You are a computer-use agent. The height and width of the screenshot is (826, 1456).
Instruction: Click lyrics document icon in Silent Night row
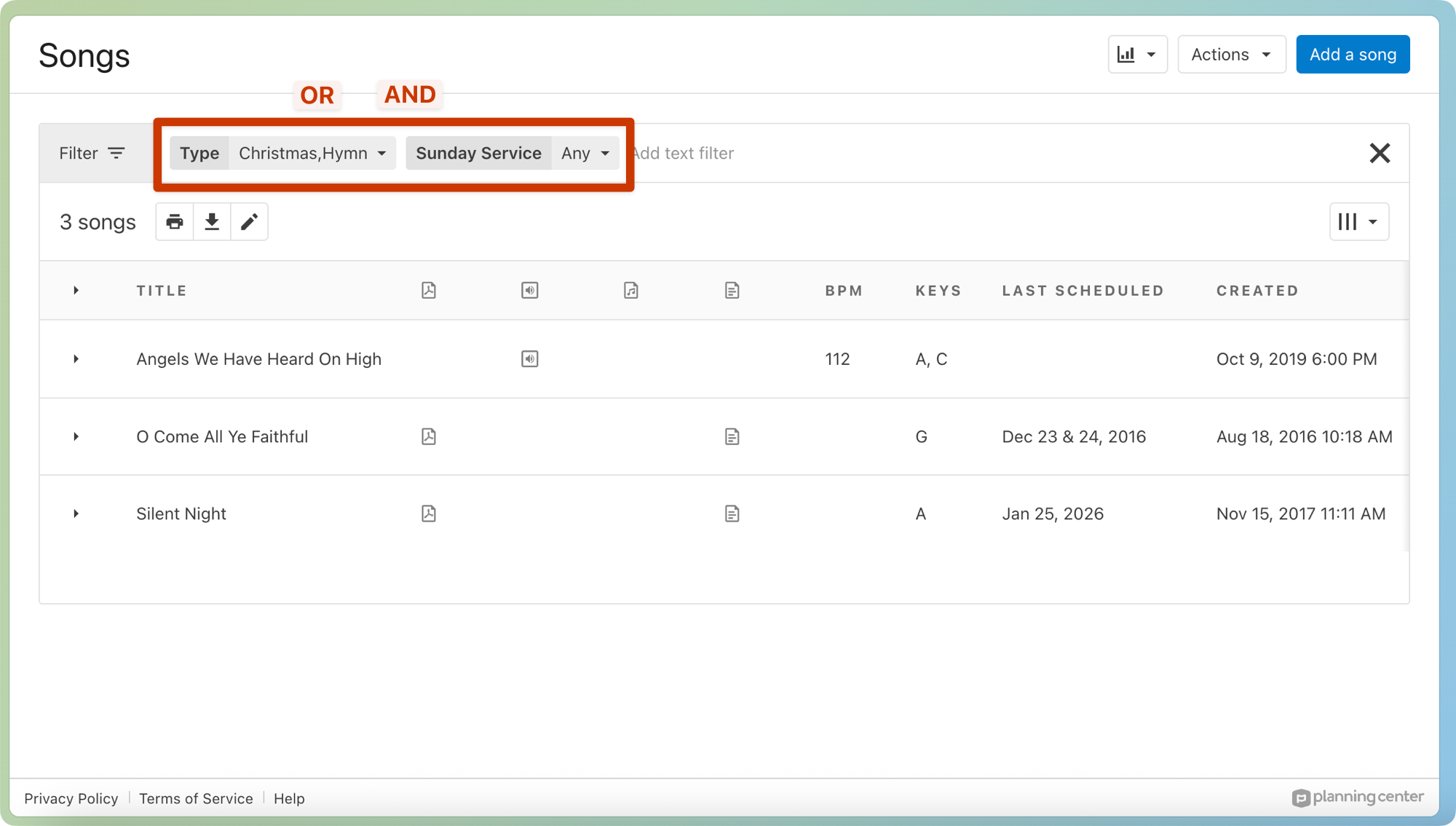click(x=732, y=514)
